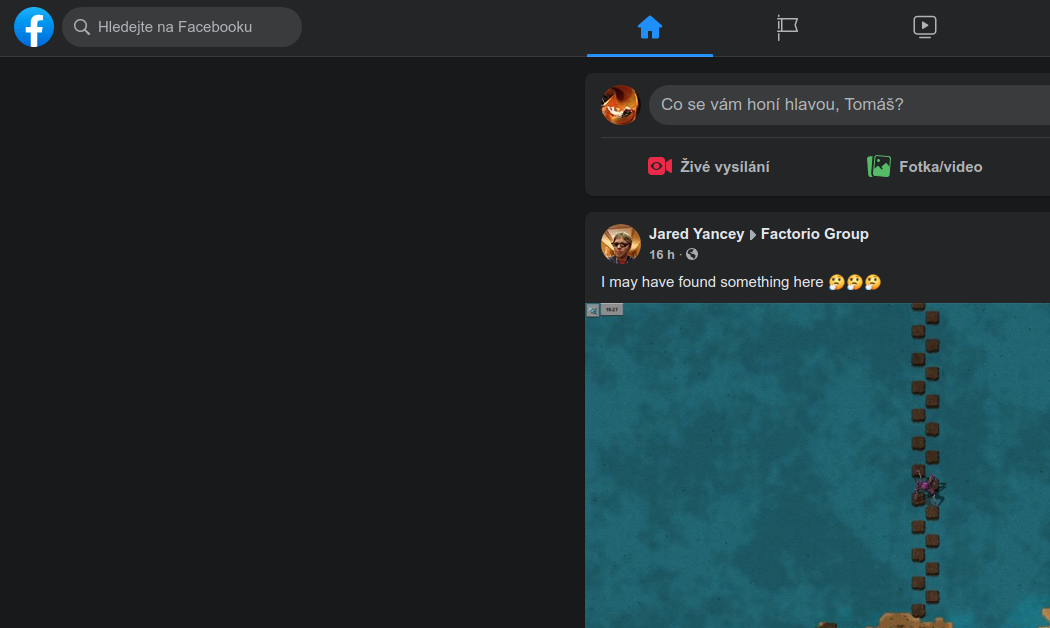Click the green Fotka/video photo icon
The width and height of the screenshot is (1050, 628).
pos(879,166)
